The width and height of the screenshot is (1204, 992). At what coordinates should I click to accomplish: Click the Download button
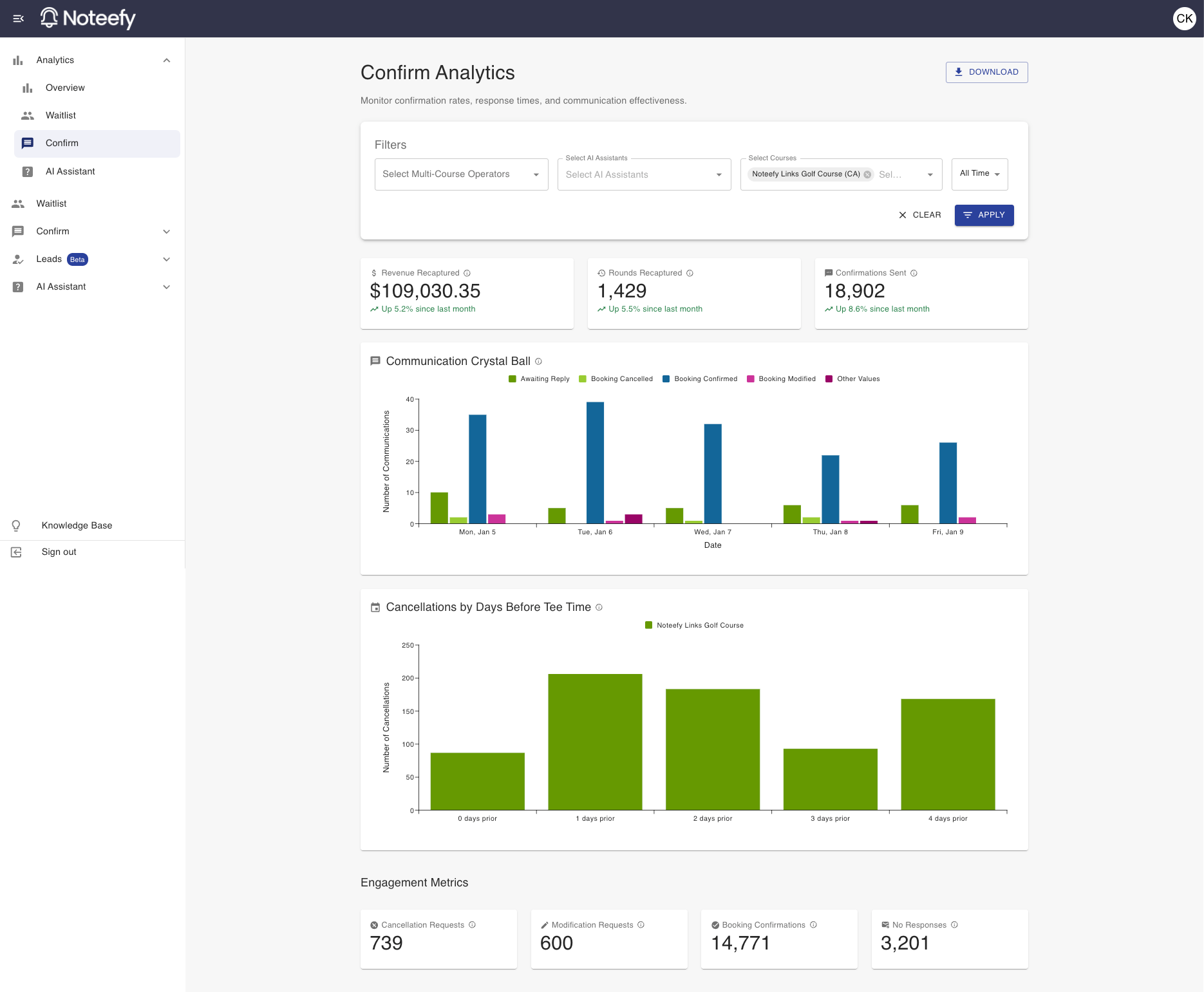coord(986,72)
